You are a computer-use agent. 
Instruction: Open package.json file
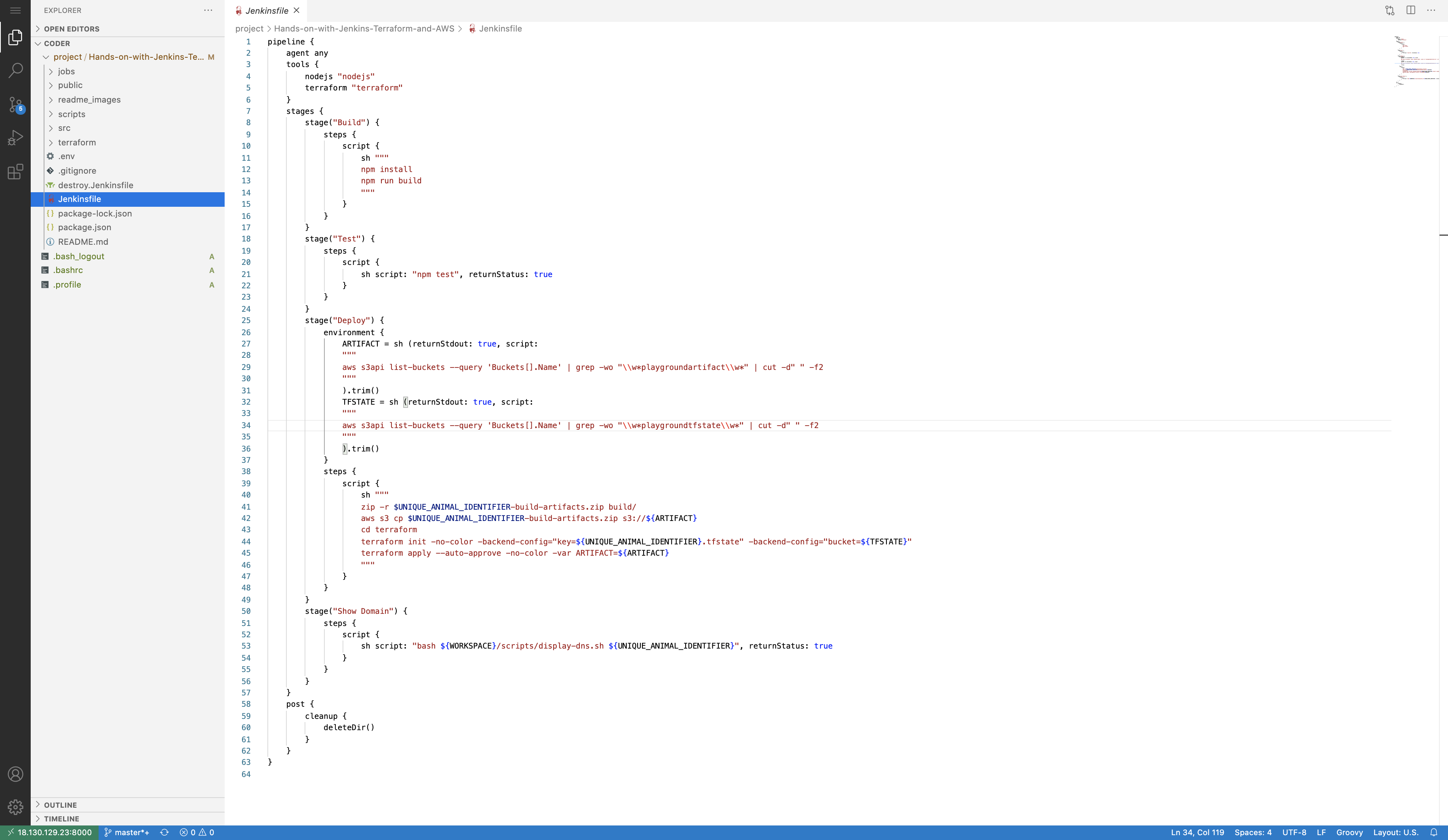pos(128,227)
